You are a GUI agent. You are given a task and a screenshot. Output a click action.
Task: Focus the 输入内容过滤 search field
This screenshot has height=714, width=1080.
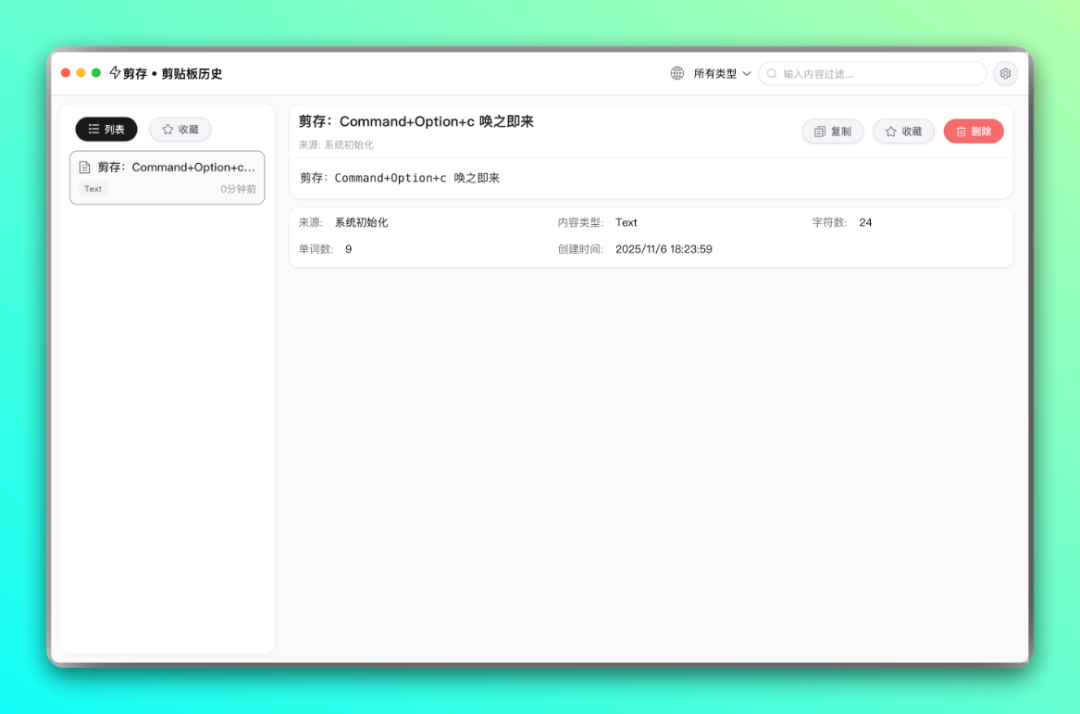(880, 74)
